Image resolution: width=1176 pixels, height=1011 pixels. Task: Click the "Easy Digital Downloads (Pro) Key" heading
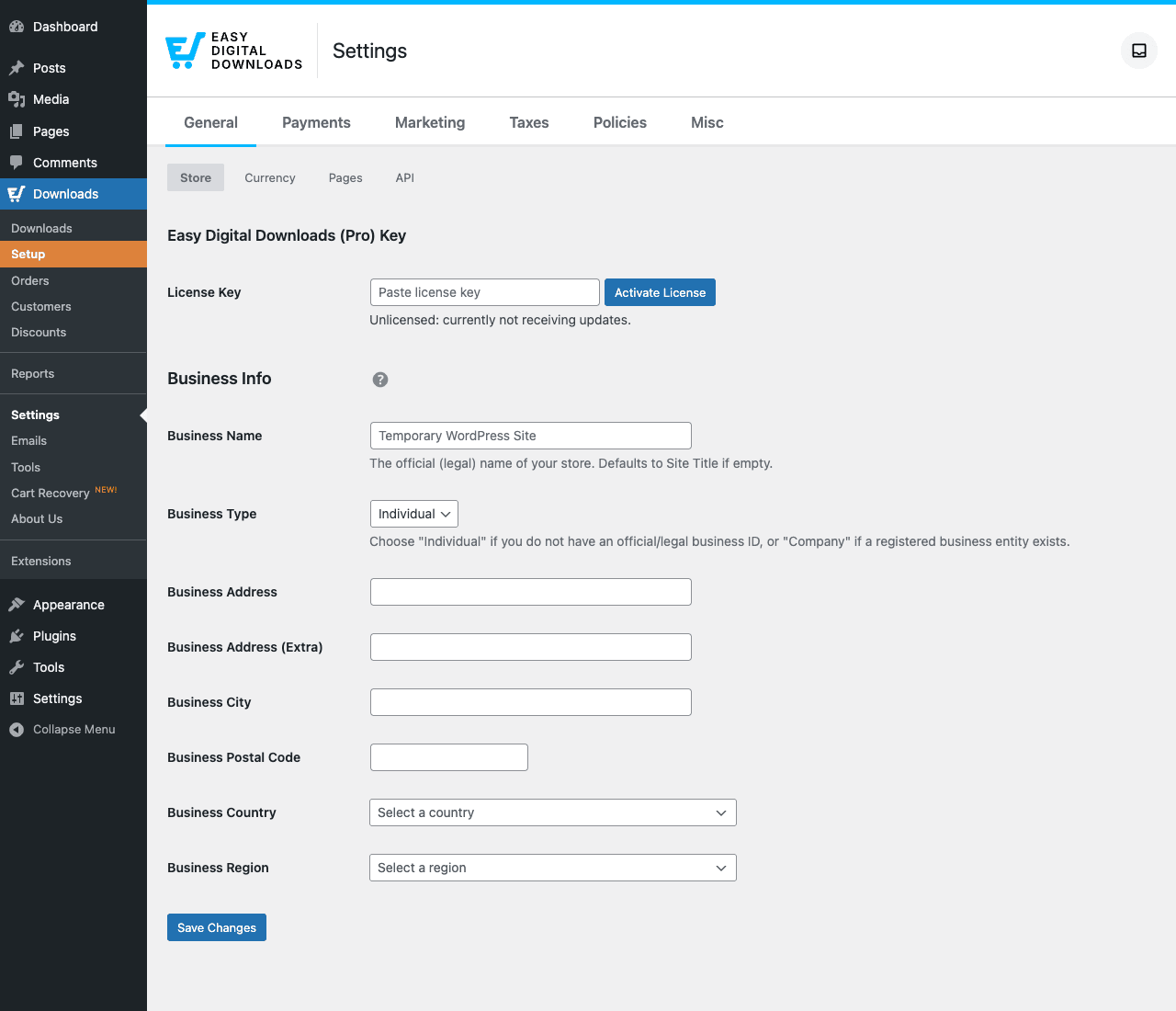point(287,235)
